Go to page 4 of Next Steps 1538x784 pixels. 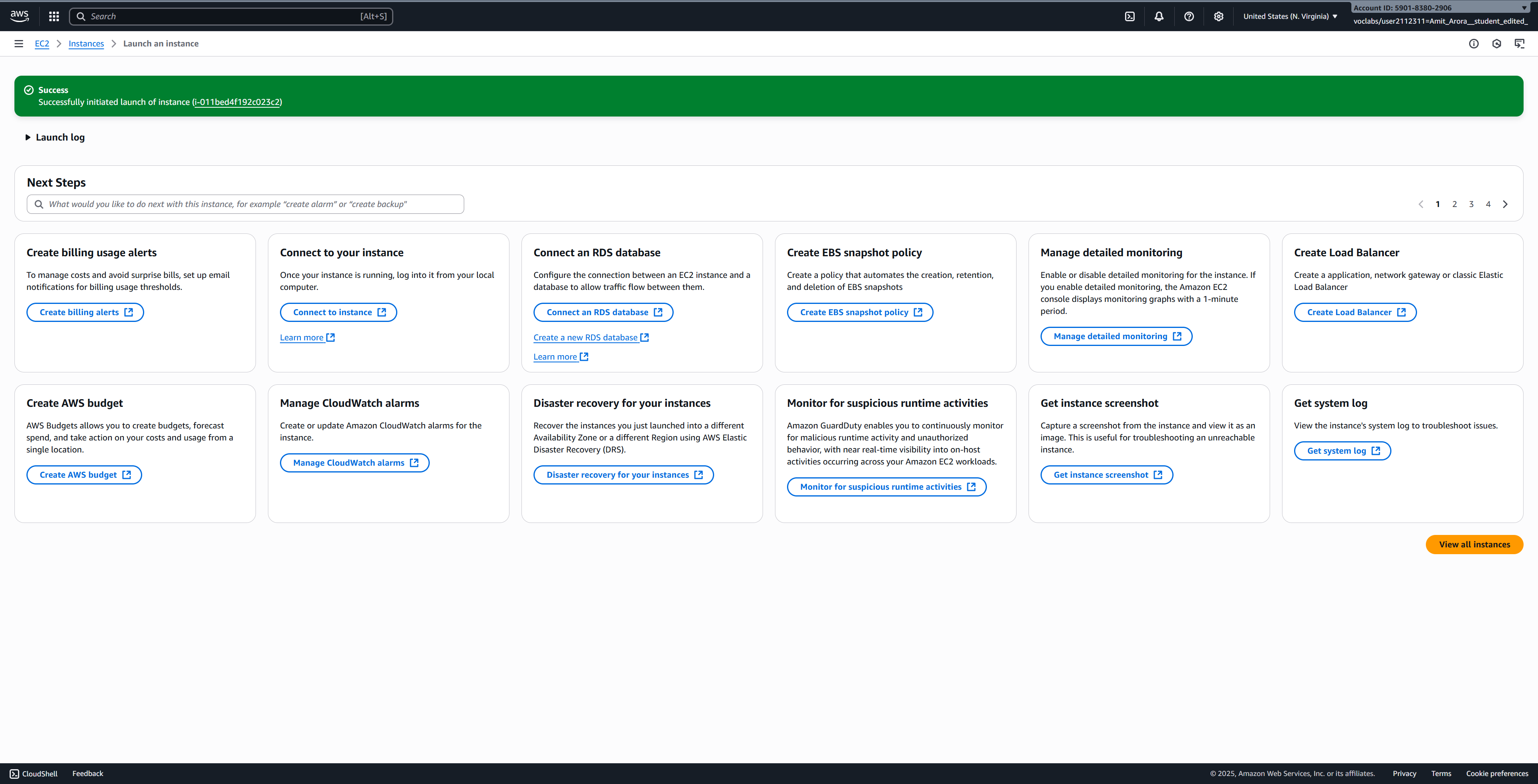tap(1488, 204)
